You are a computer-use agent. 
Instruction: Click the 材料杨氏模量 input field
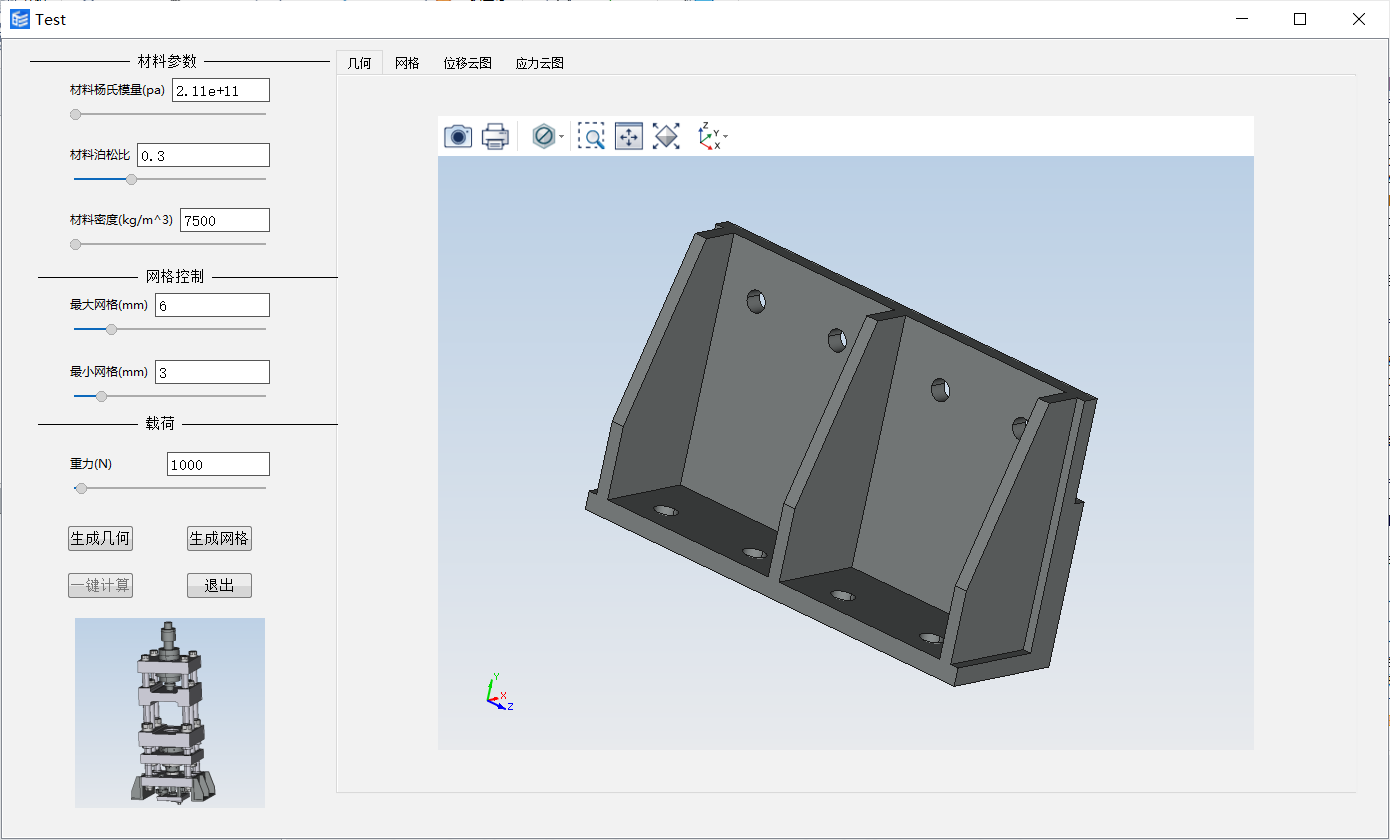click(x=220, y=91)
